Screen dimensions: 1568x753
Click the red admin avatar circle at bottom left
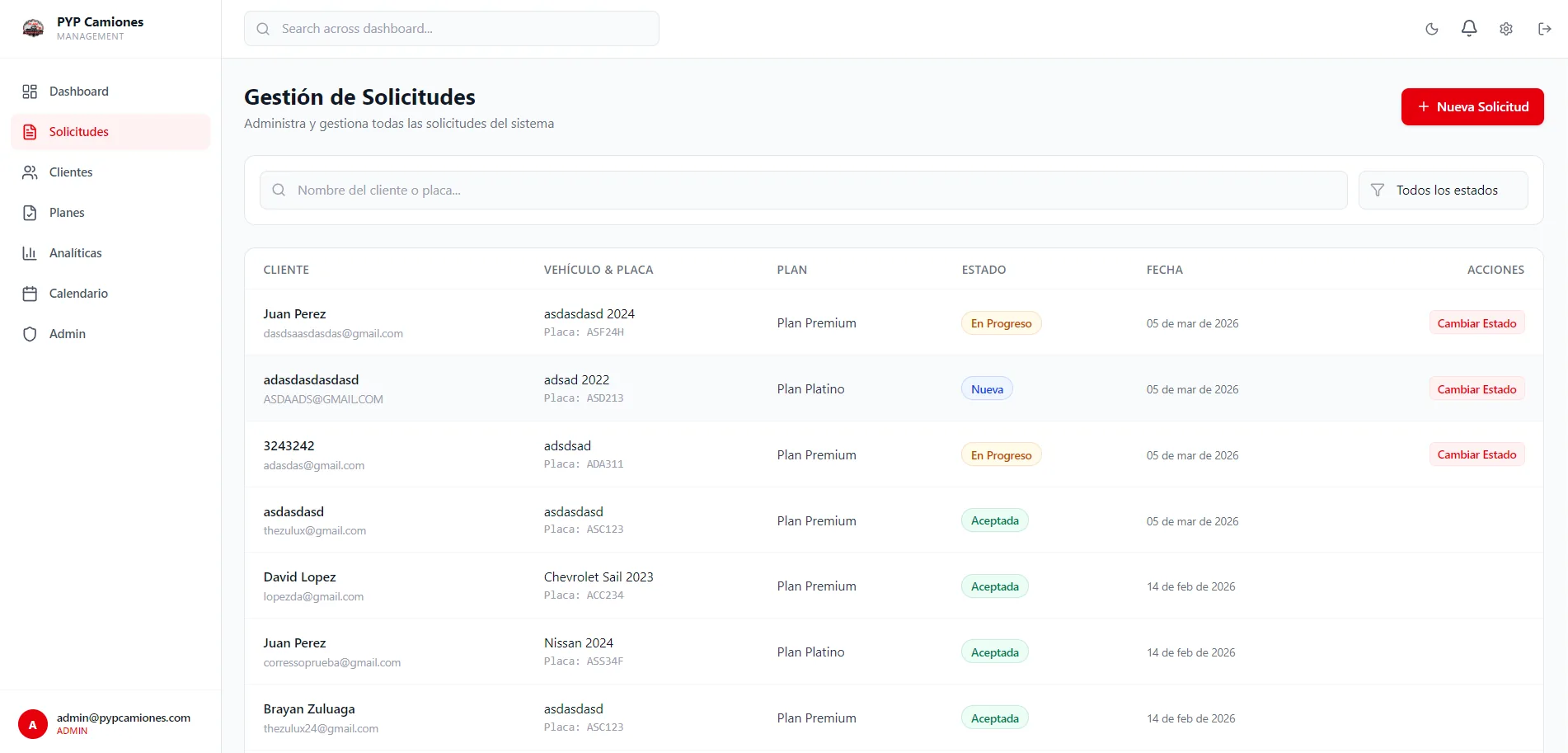tap(33, 723)
